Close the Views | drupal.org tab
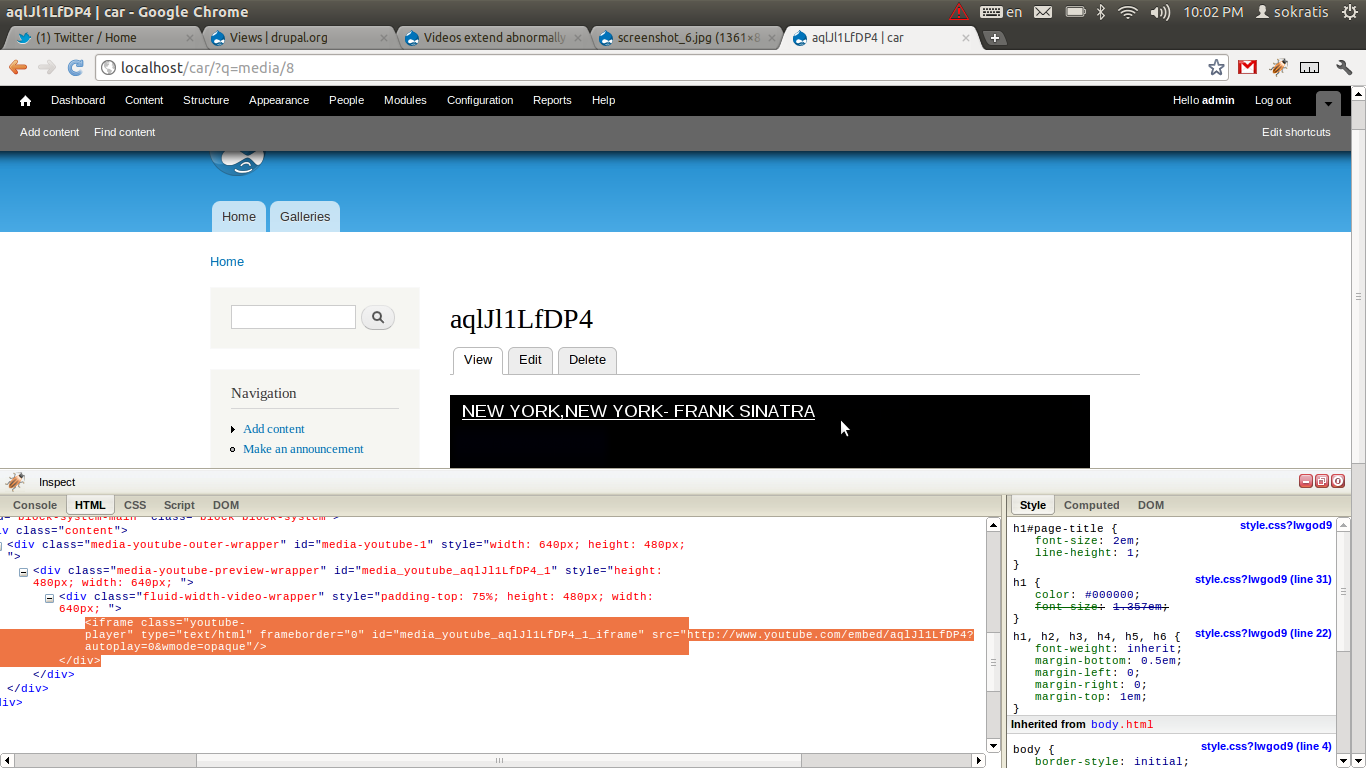 tap(385, 38)
